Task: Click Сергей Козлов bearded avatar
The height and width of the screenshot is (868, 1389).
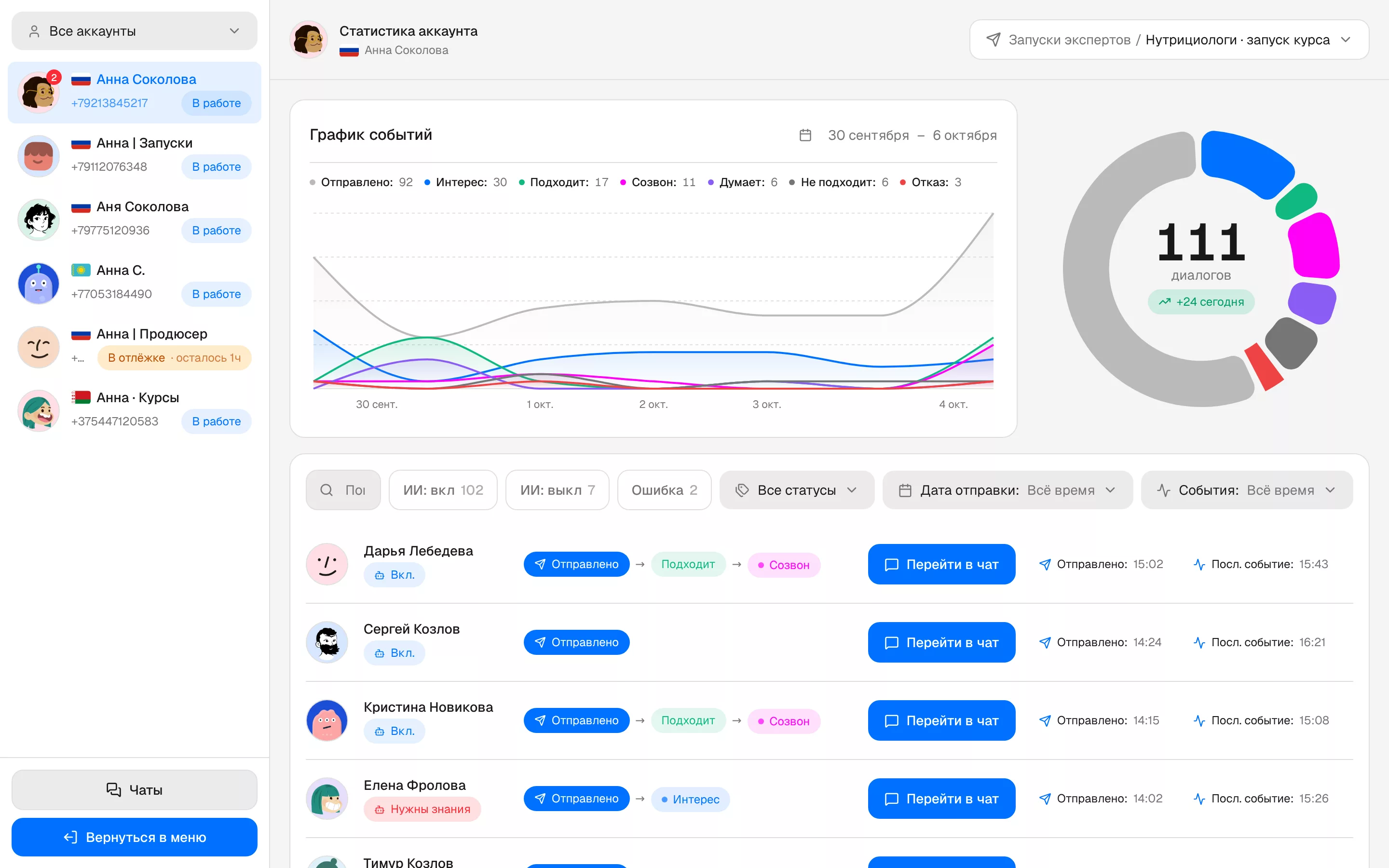Action: (327, 642)
